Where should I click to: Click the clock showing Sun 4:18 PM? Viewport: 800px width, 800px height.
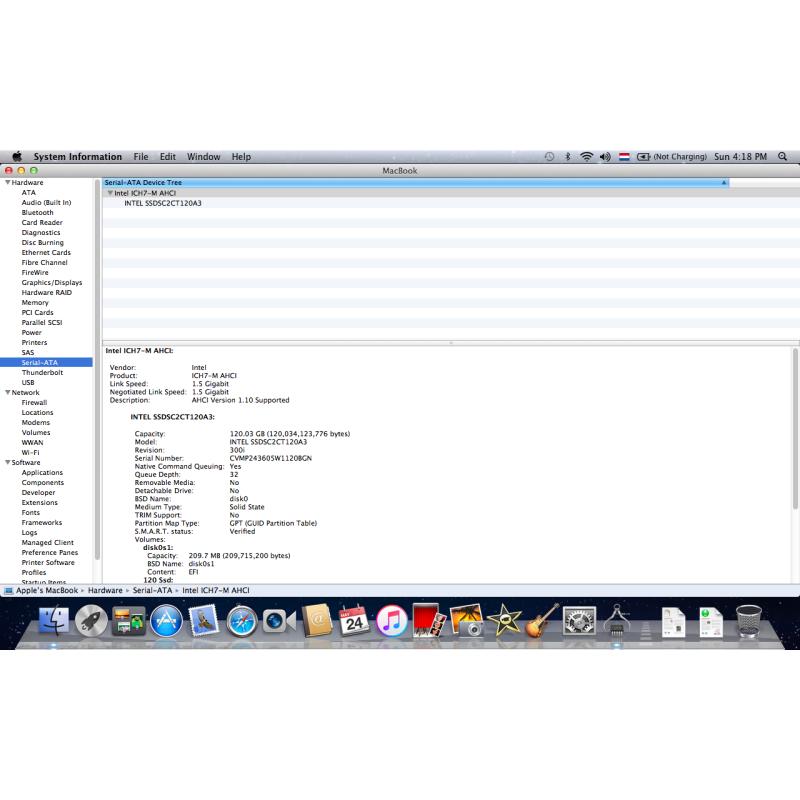click(740, 156)
